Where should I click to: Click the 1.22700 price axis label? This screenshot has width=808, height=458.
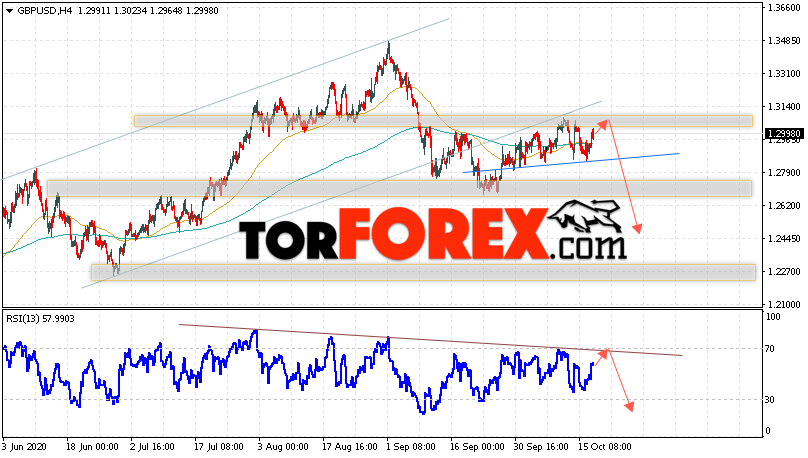point(784,272)
